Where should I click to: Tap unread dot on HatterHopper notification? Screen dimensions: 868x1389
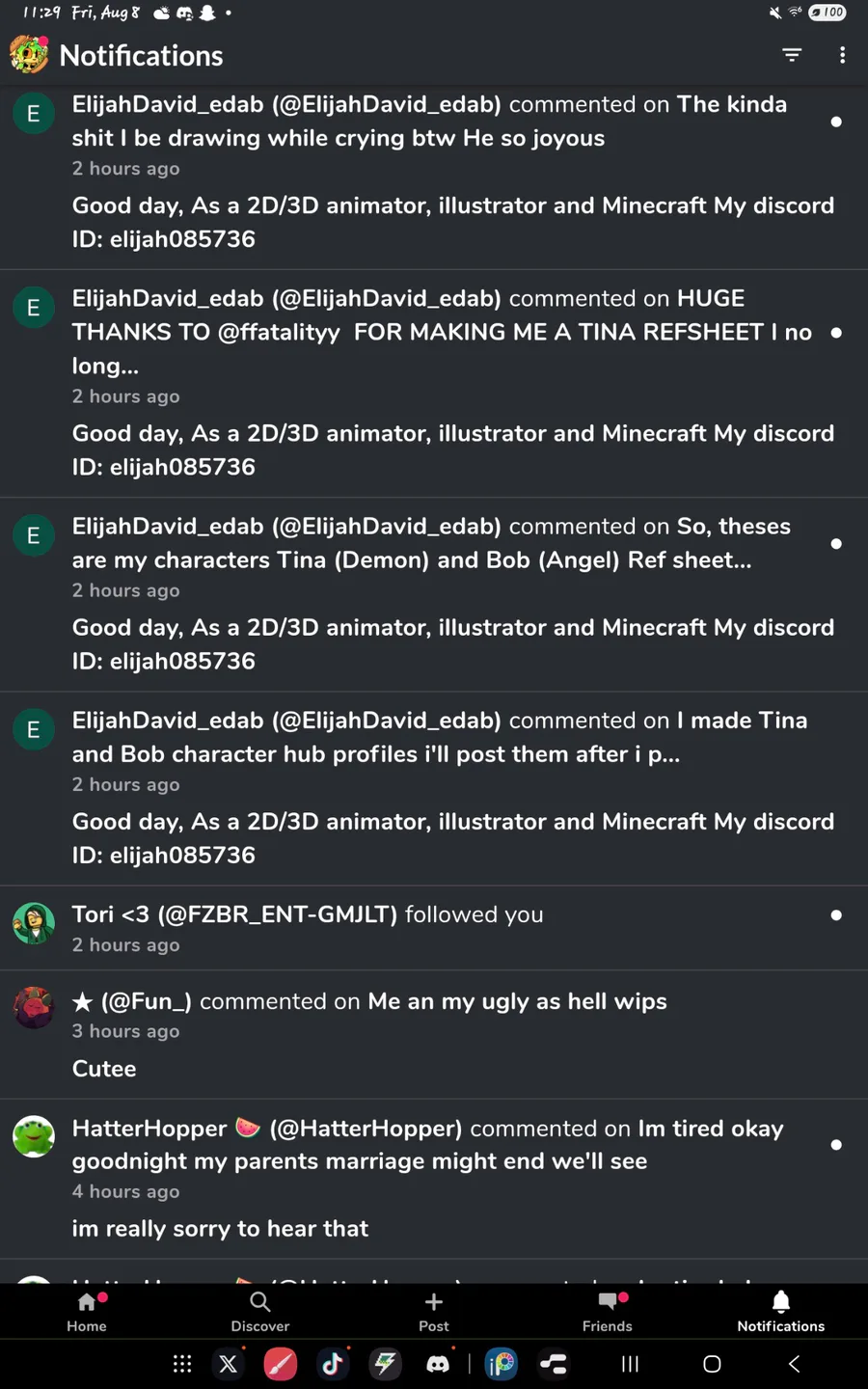[x=836, y=1145]
